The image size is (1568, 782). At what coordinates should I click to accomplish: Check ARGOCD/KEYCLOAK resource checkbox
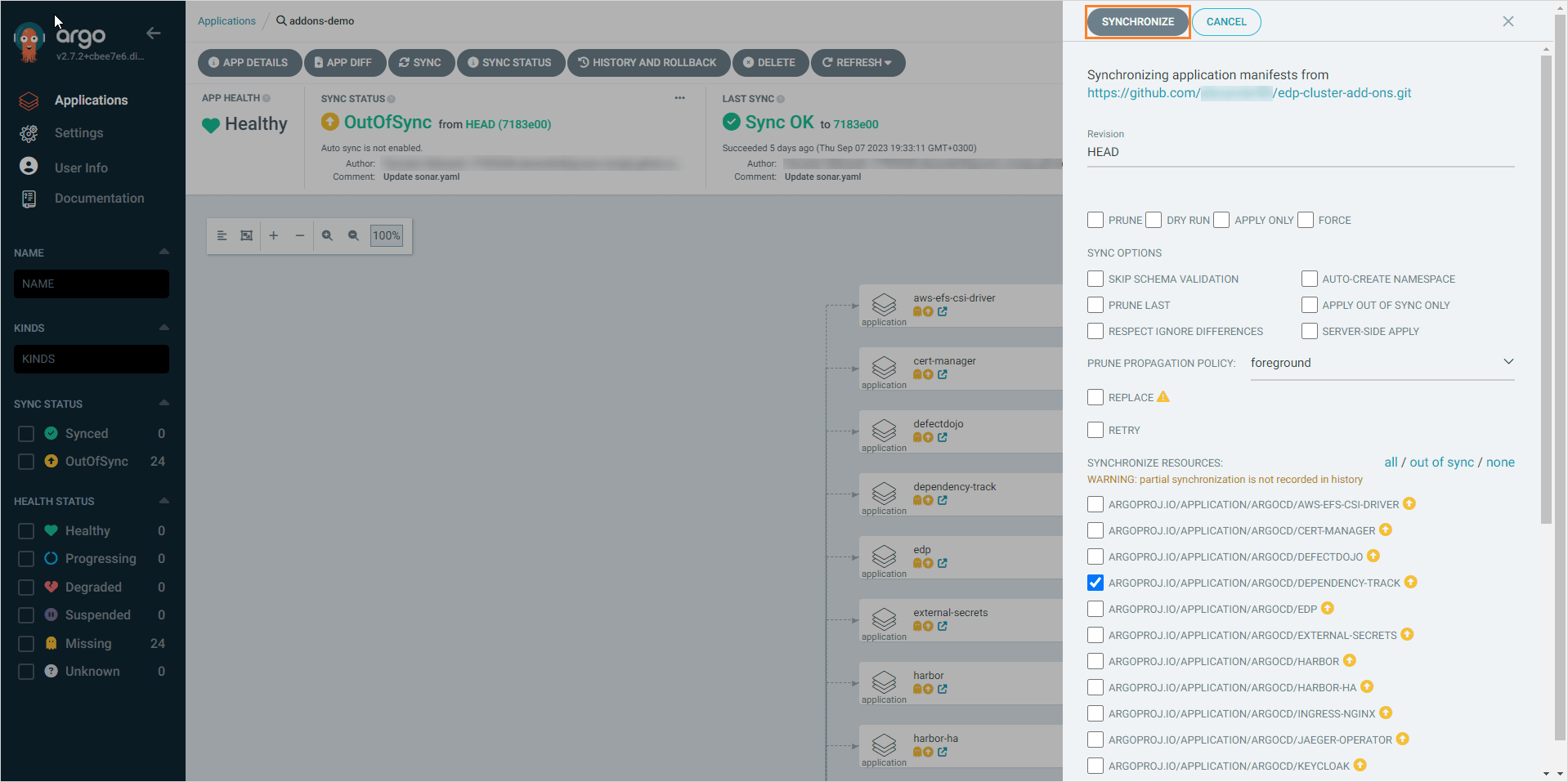pyautogui.click(x=1095, y=766)
